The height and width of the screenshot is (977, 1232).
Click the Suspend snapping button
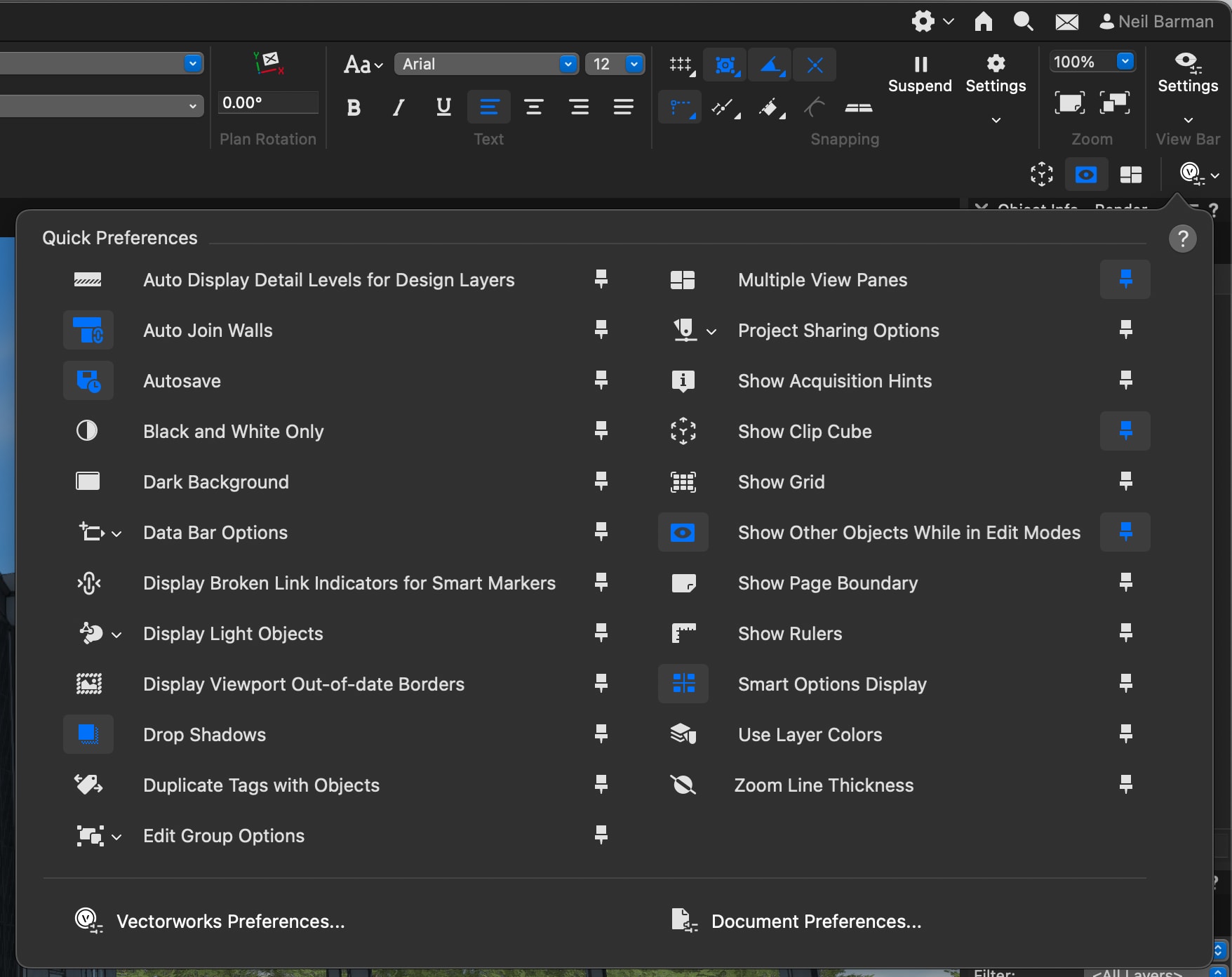coord(919,74)
